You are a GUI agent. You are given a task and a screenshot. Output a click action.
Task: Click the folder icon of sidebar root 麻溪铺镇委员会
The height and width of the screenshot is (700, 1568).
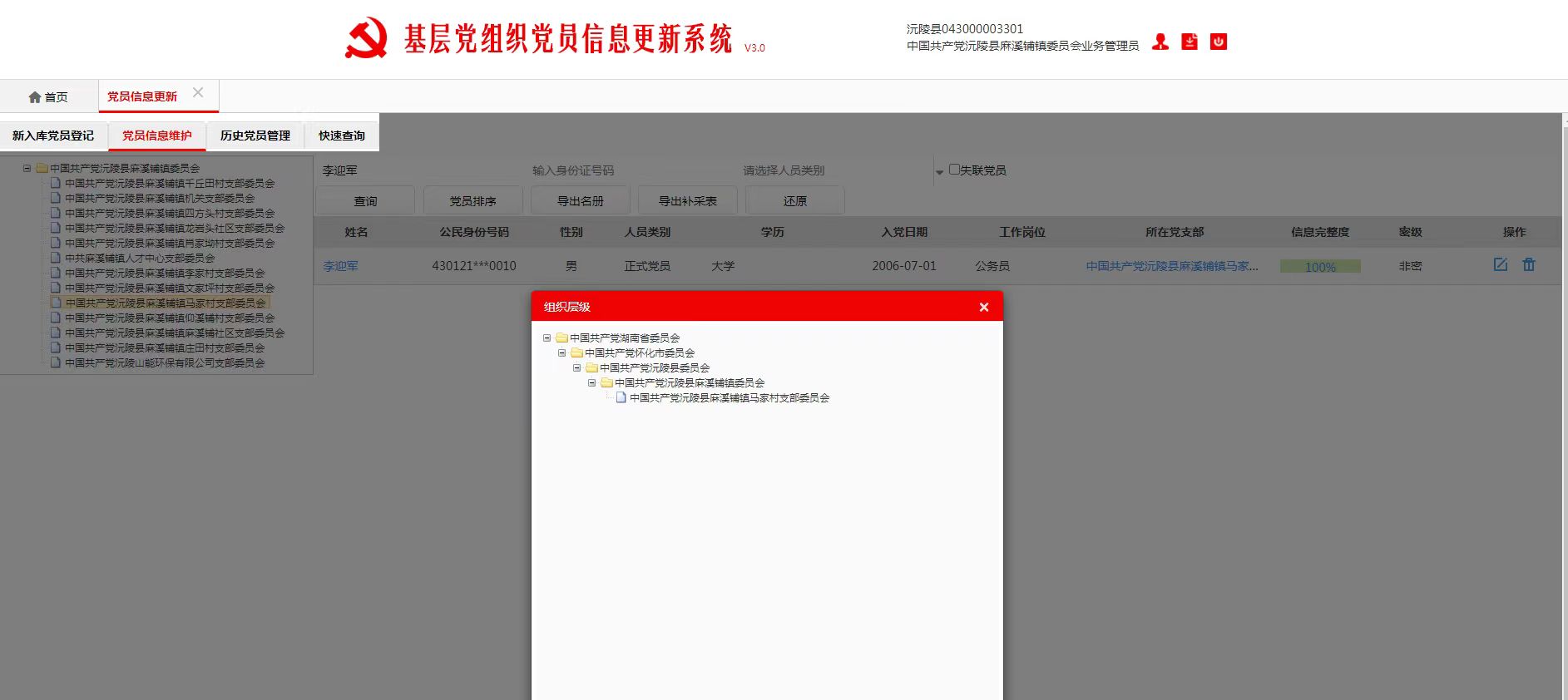pos(42,168)
